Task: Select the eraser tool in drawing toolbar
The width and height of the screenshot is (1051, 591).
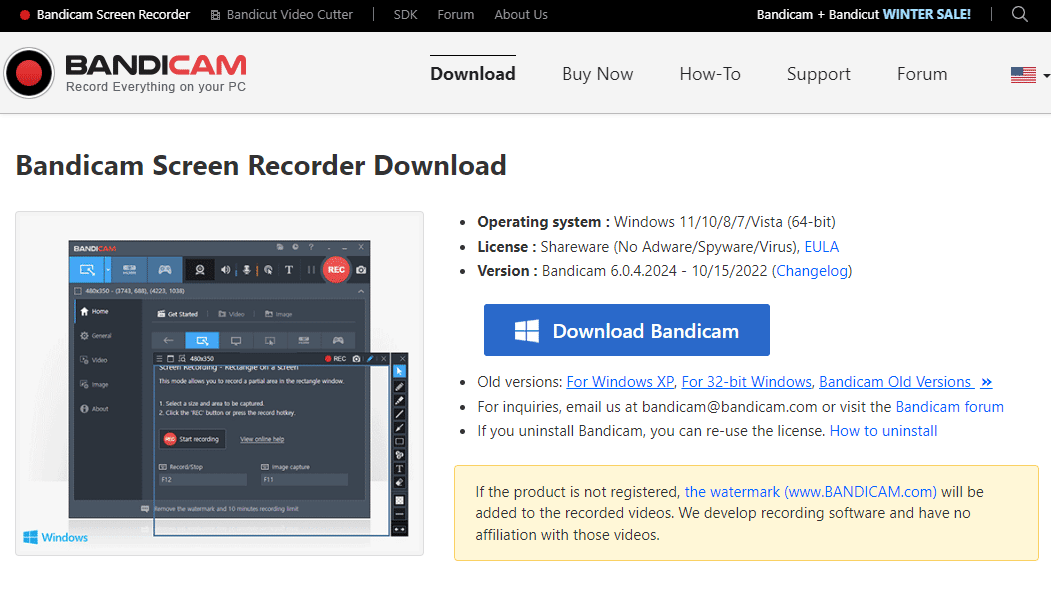Action: (399, 482)
